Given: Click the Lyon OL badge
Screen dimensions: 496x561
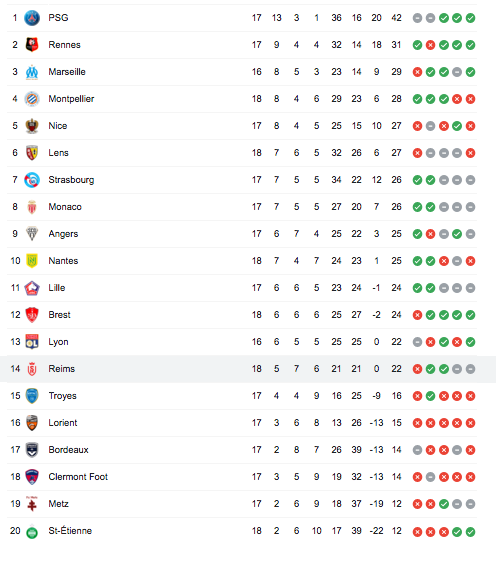Looking at the screenshot, I should (x=32, y=342).
